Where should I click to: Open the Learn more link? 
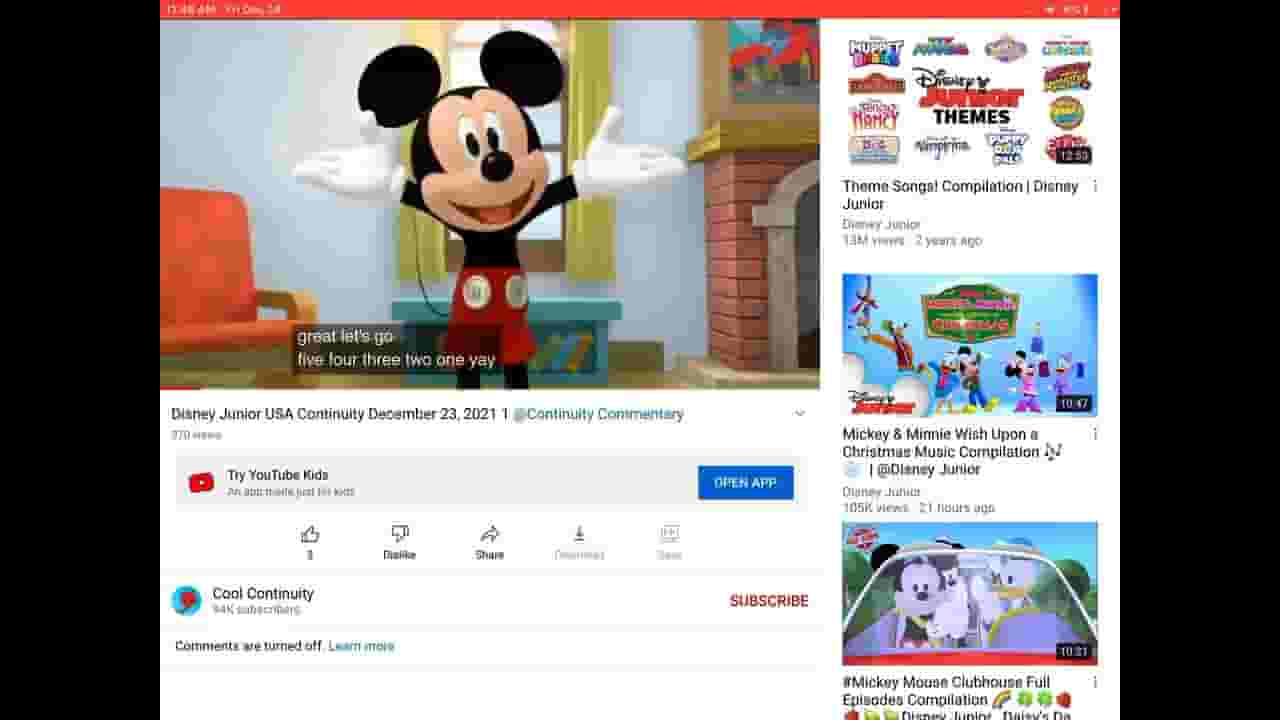point(361,646)
